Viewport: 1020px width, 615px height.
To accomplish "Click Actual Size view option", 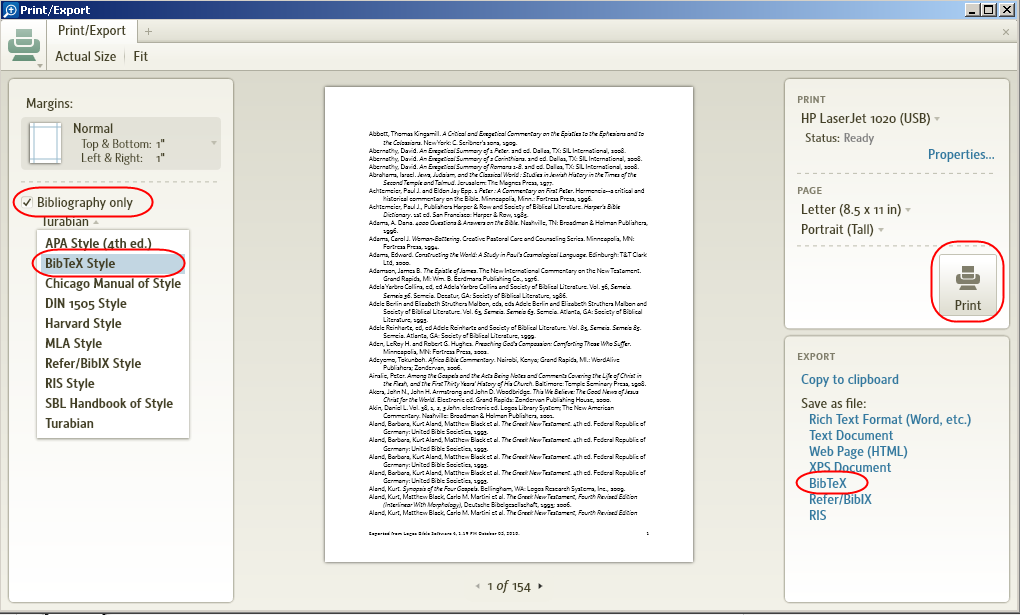I will 85,57.
